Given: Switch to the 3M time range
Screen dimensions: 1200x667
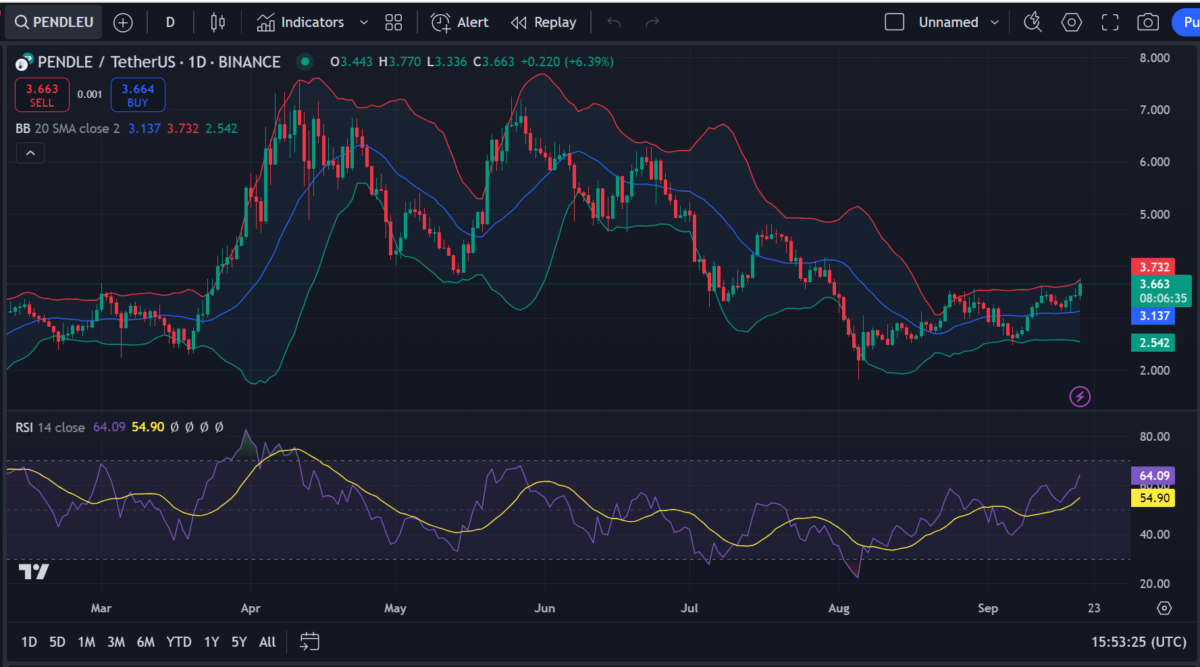Looking at the screenshot, I should (115, 641).
